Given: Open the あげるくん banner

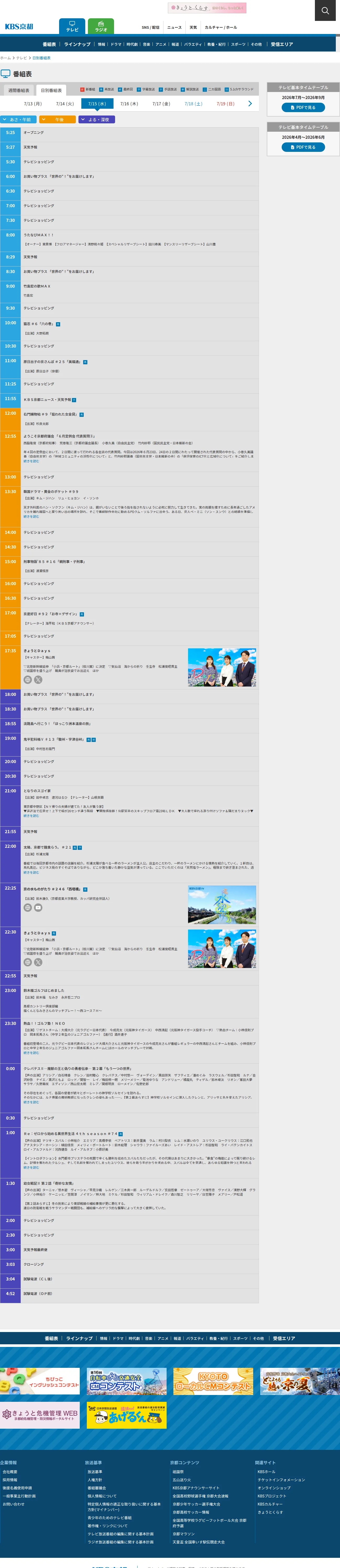Looking at the screenshot, I should click(x=127, y=1415).
